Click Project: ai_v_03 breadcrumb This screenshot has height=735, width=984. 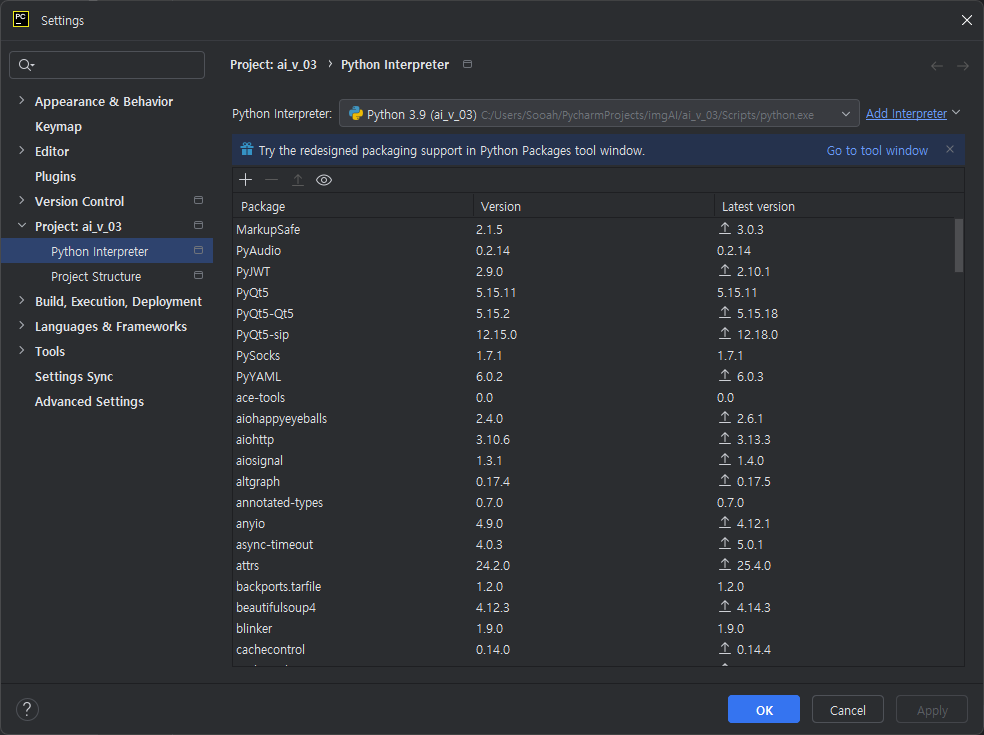point(273,65)
